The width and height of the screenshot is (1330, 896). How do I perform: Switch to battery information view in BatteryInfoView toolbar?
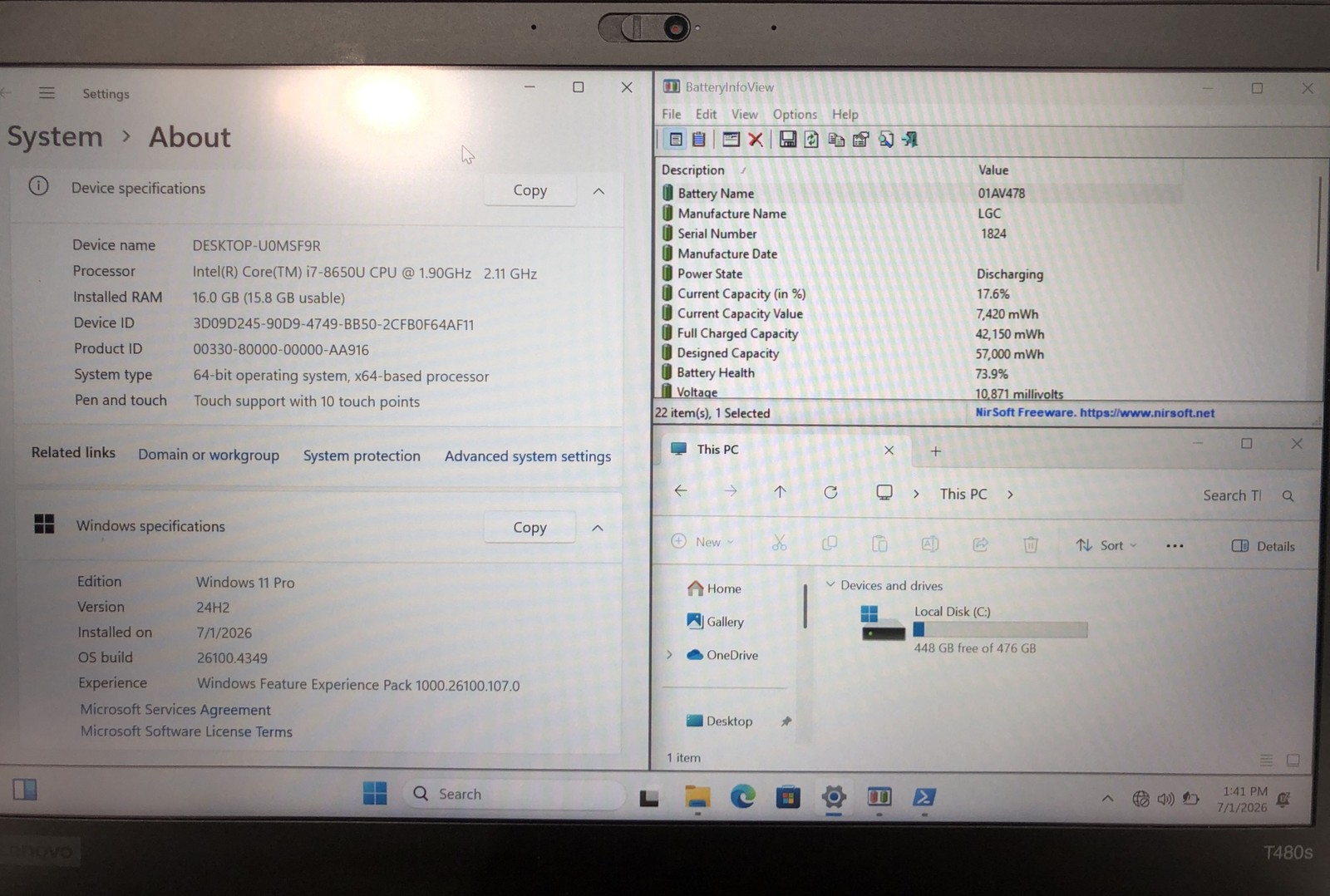point(676,140)
